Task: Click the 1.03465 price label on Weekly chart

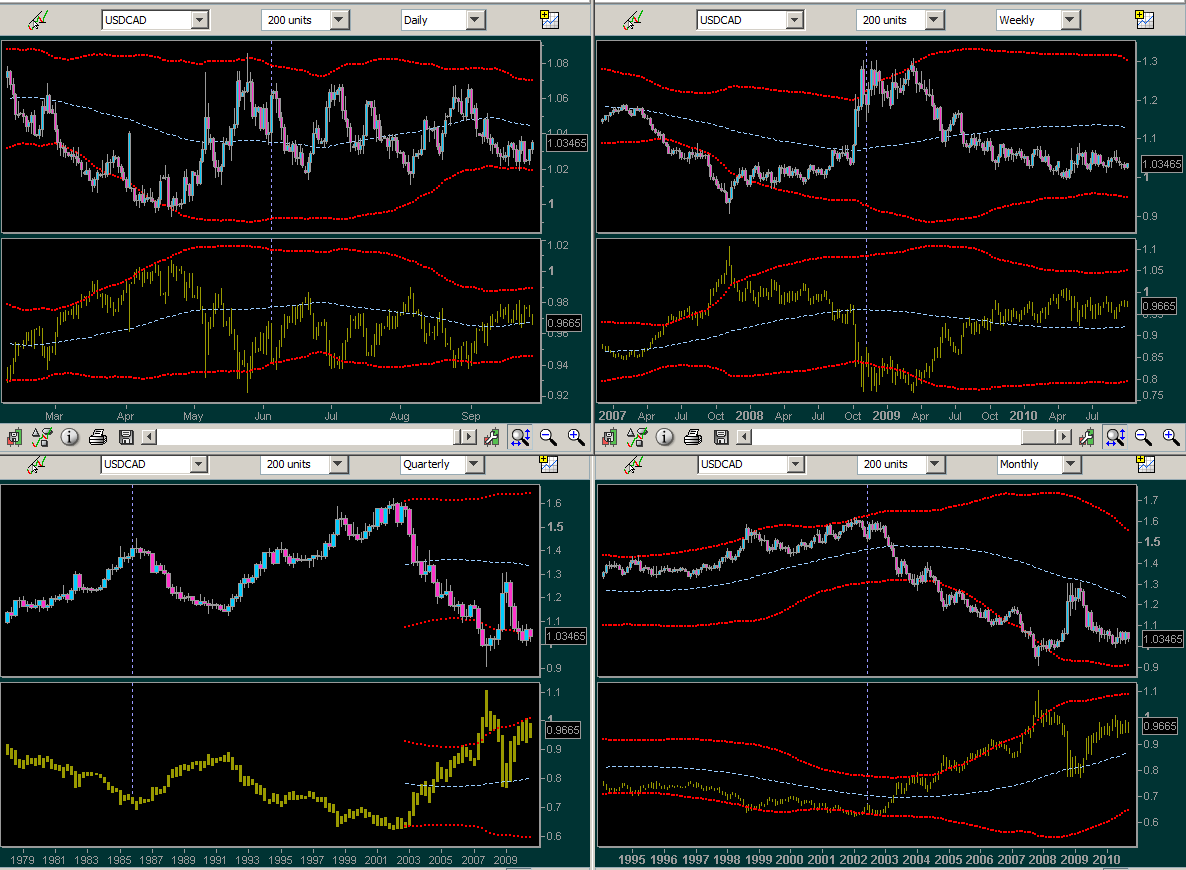Action: coord(1162,164)
